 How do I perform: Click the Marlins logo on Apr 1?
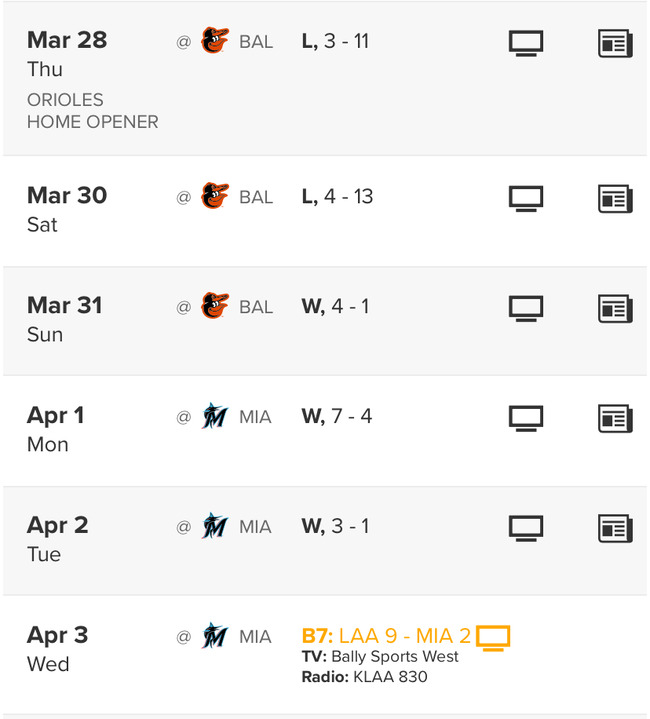click(x=214, y=416)
